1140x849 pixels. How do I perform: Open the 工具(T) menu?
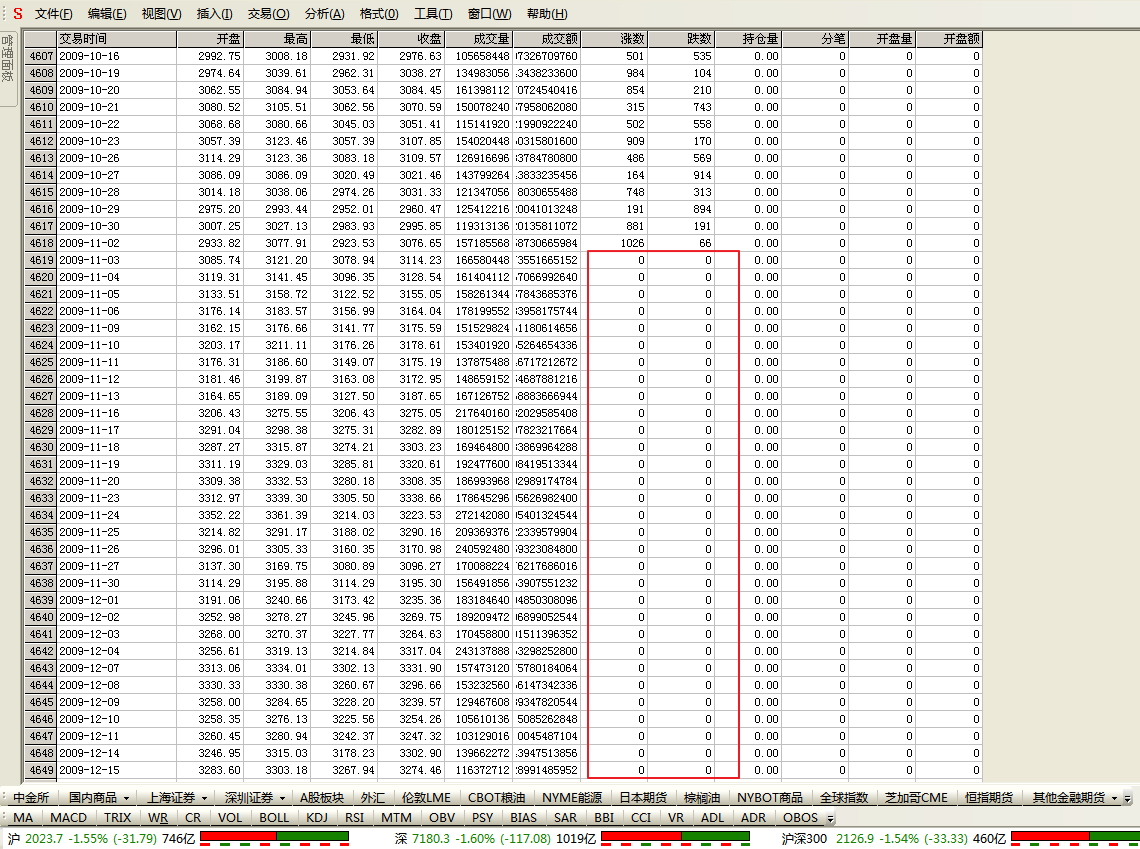click(432, 14)
